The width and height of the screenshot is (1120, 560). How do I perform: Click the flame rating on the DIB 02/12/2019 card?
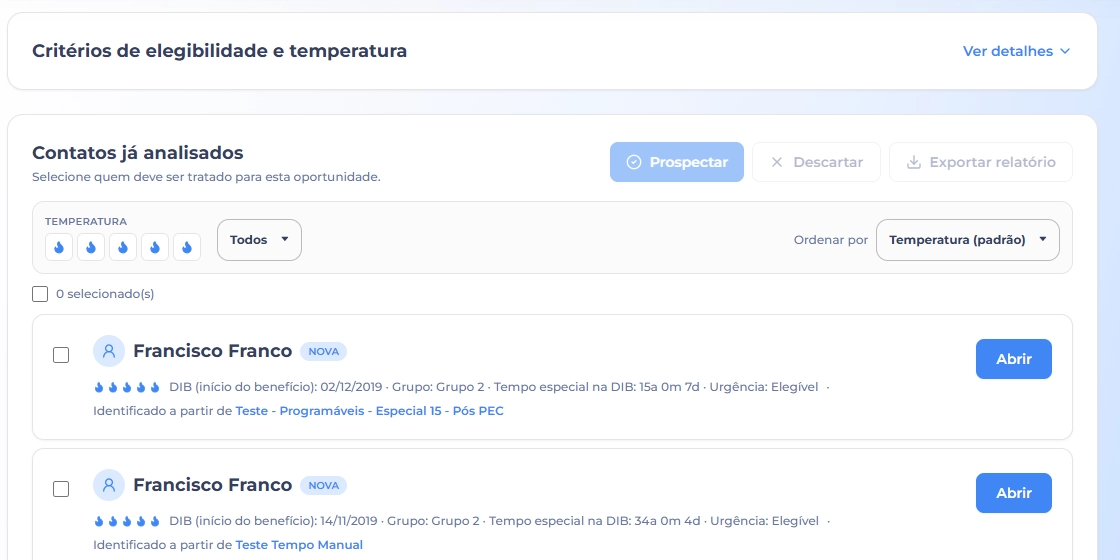[x=129, y=387]
